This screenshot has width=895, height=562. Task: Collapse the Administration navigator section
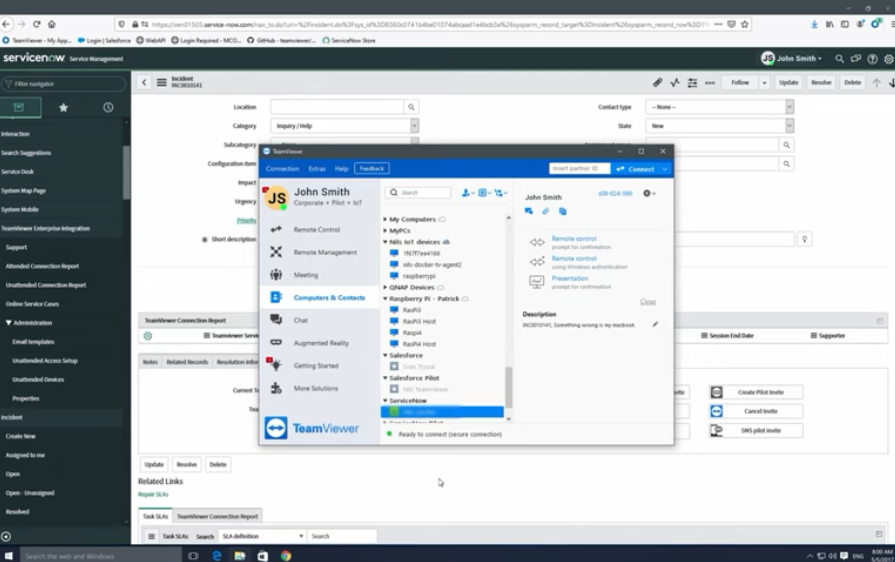click(9, 323)
